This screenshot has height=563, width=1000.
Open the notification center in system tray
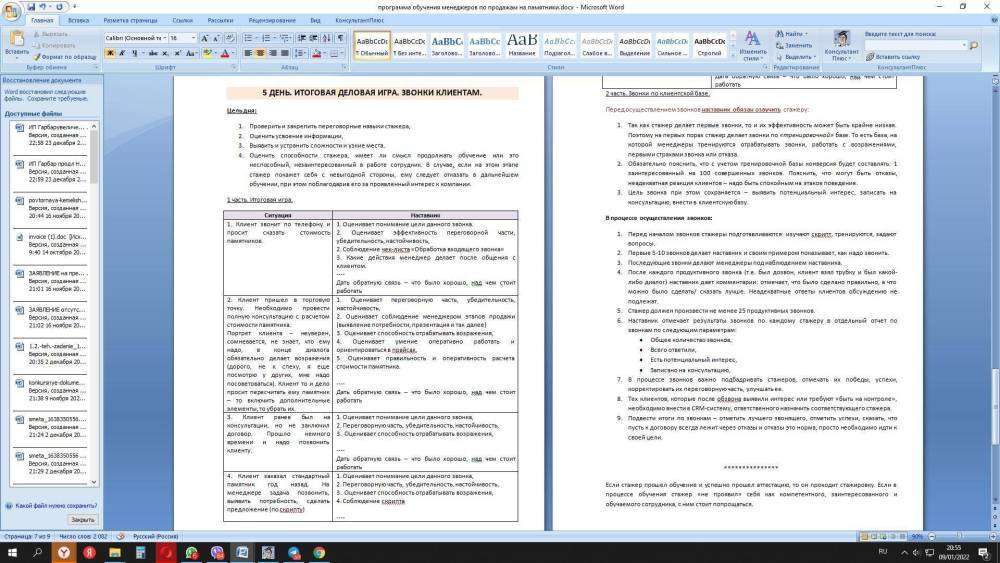pos(986,552)
